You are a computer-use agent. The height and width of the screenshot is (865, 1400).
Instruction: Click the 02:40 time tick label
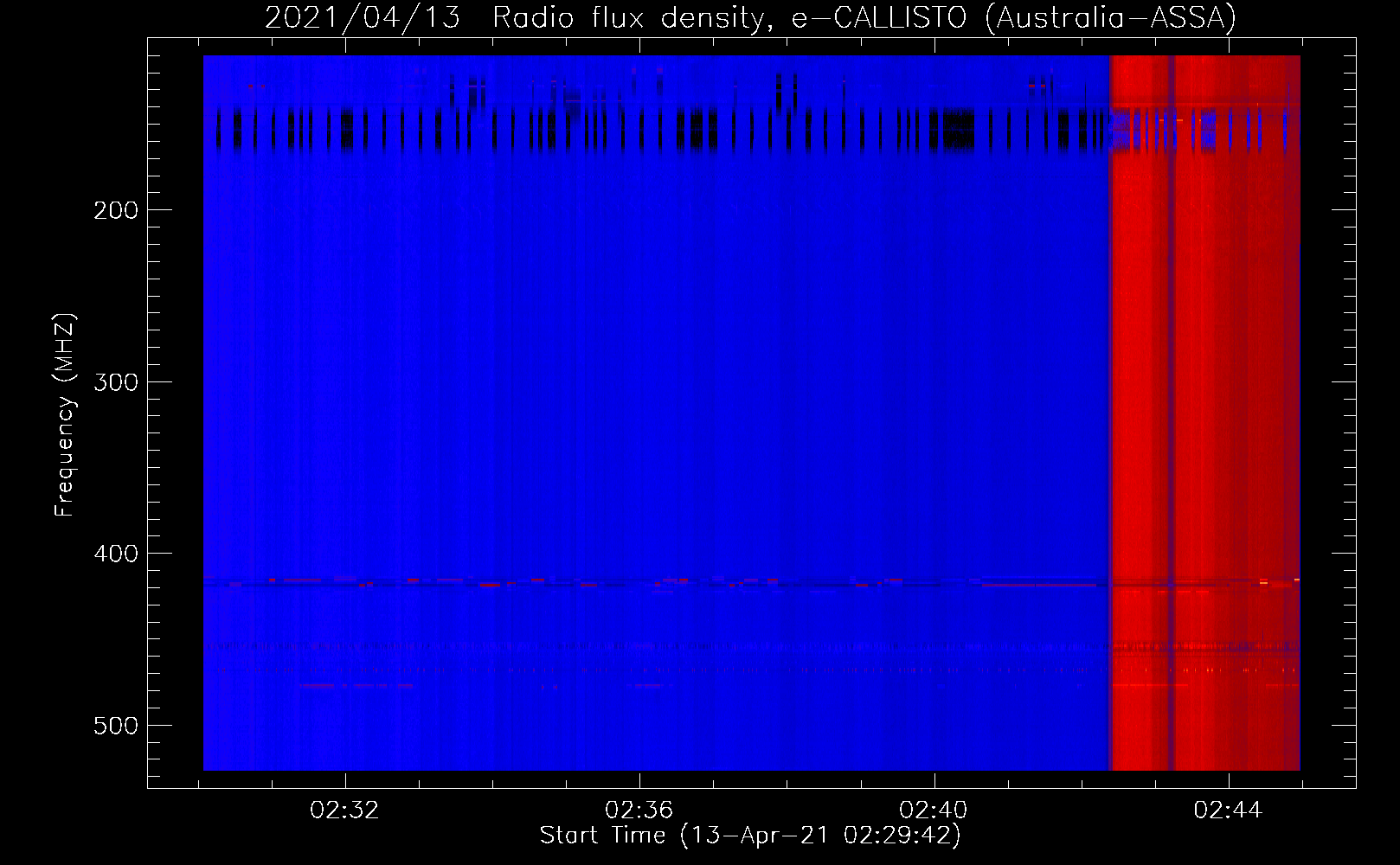pos(934,811)
